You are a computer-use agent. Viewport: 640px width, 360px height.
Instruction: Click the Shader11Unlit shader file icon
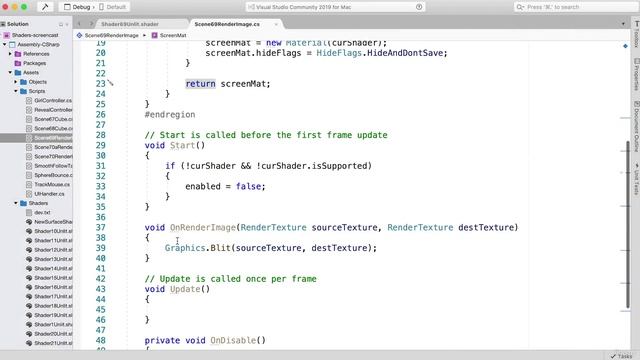(29, 241)
